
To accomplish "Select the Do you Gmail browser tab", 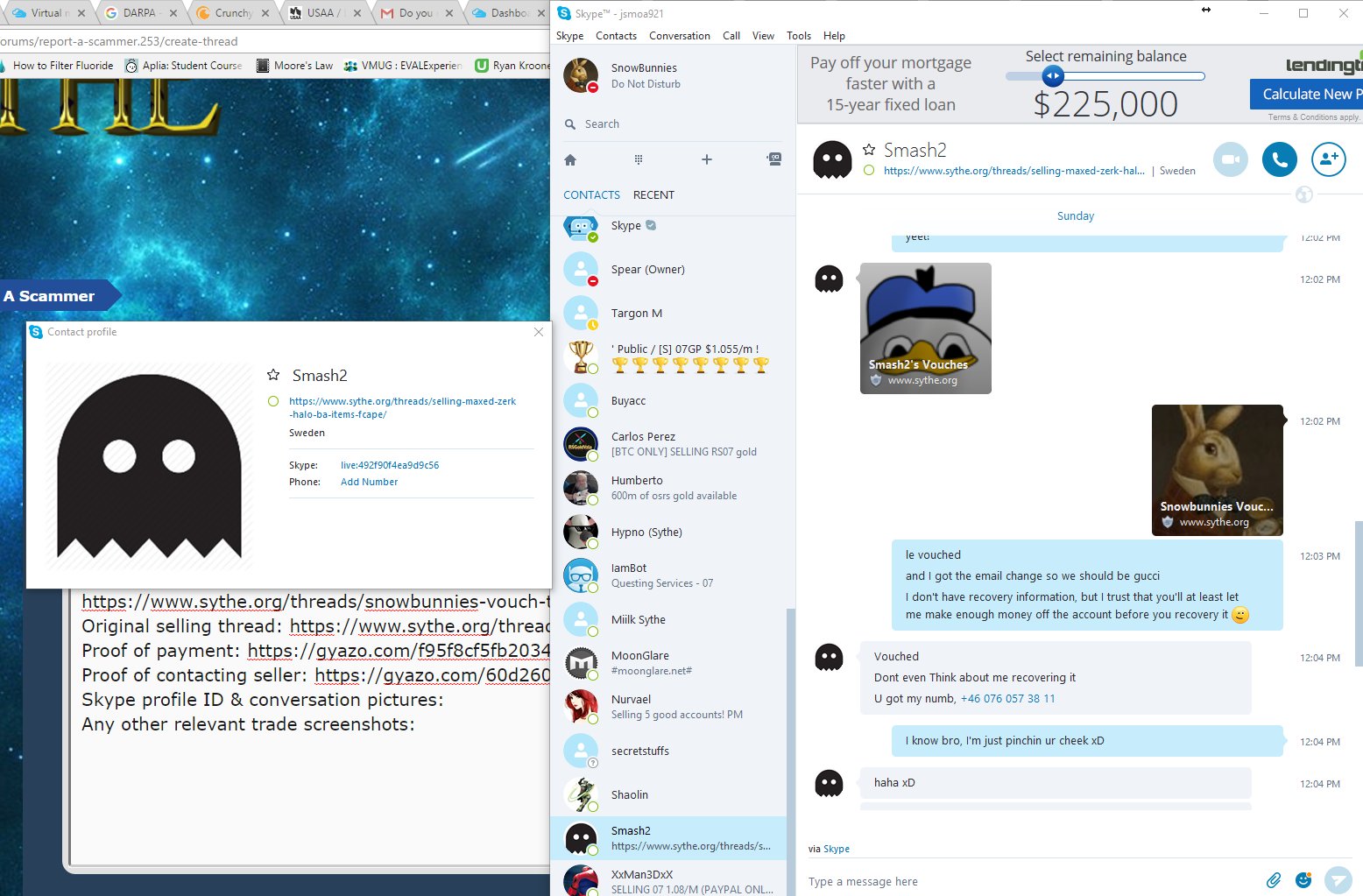I will tap(417, 13).
